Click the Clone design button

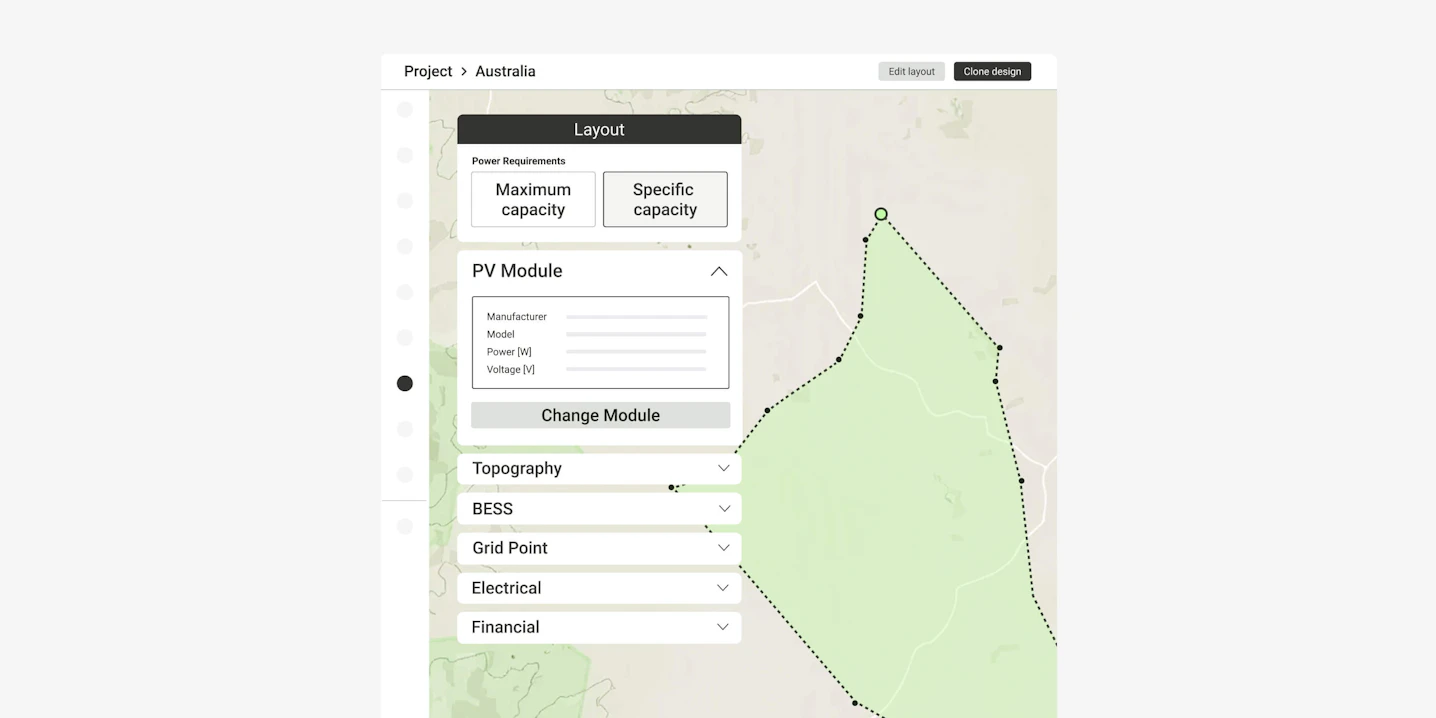(992, 71)
